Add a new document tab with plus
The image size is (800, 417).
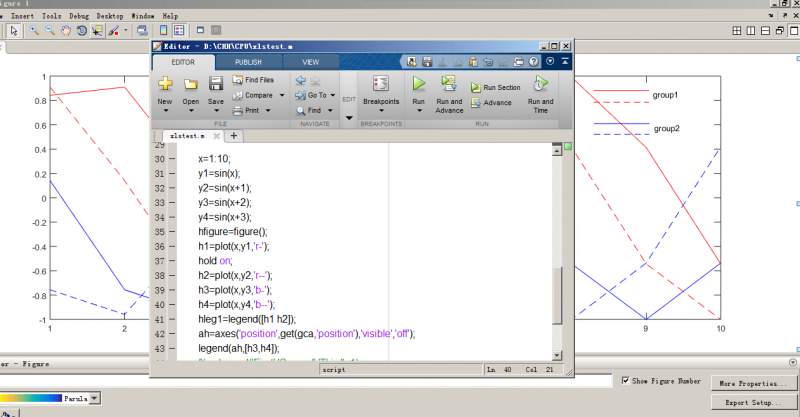(234, 136)
